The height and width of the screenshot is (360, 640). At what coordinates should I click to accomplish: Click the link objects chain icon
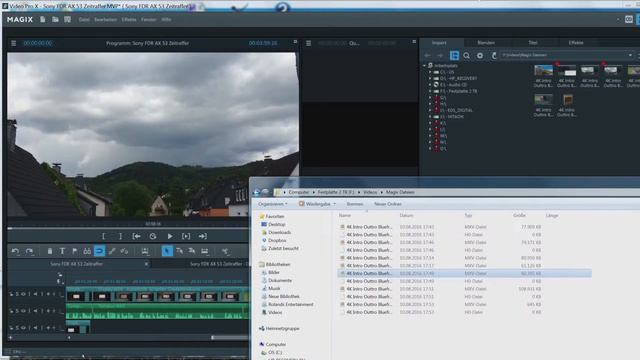point(112,251)
